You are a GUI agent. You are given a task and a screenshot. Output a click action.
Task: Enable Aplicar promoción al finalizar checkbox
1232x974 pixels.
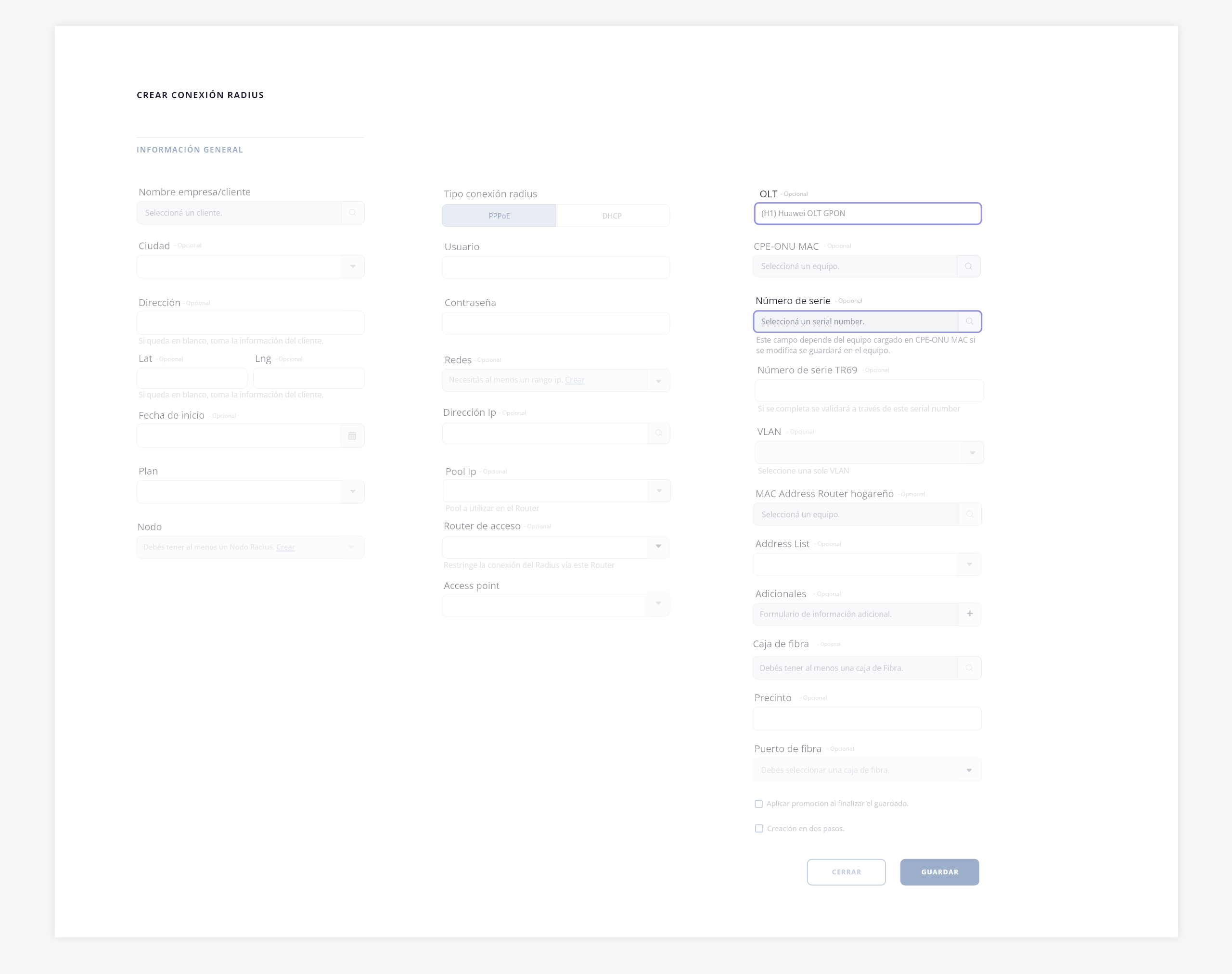758,804
